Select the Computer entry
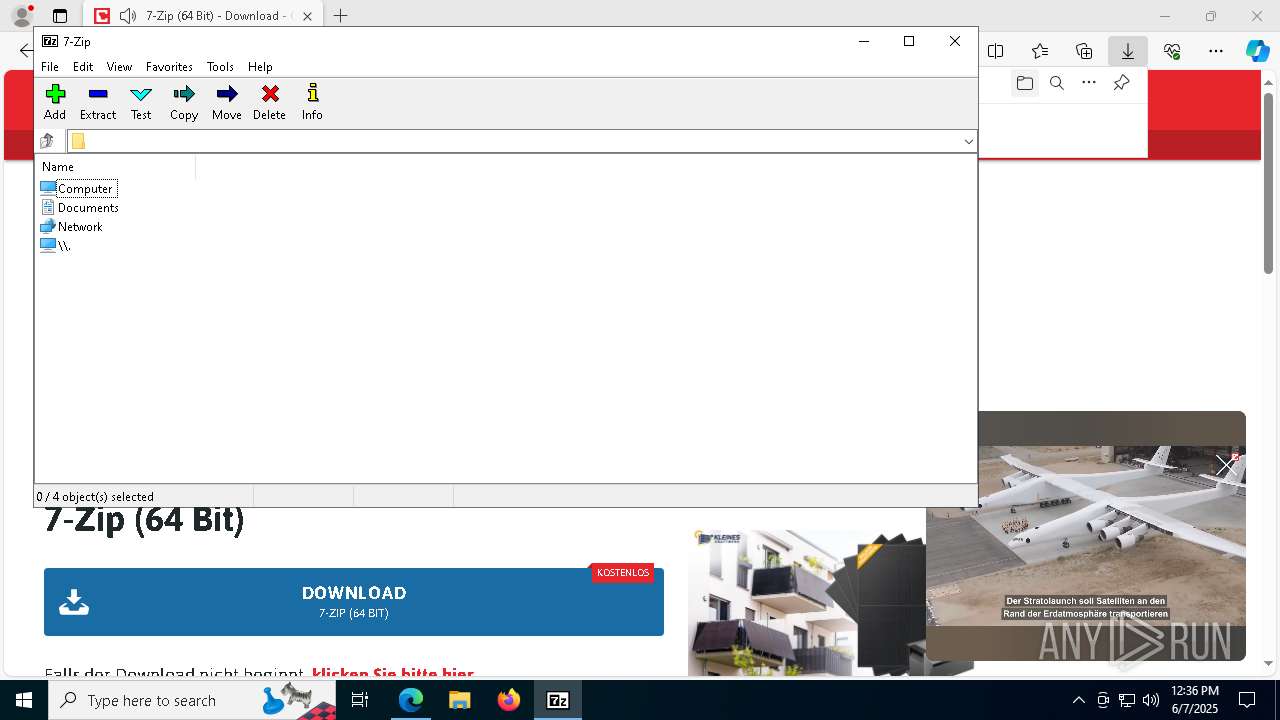Viewport: 1280px width, 720px height. (x=78, y=188)
